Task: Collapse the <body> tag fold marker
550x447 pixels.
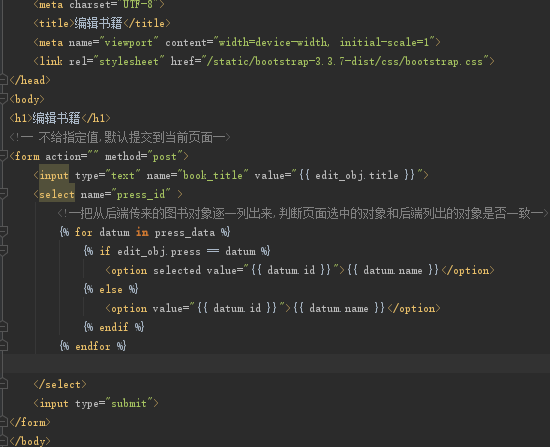Action: pyautogui.click(x=3, y=99)
